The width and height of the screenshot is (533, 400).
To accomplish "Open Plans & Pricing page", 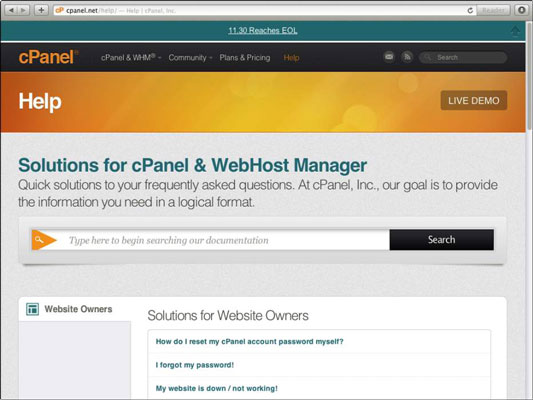I will coord(245,57).
